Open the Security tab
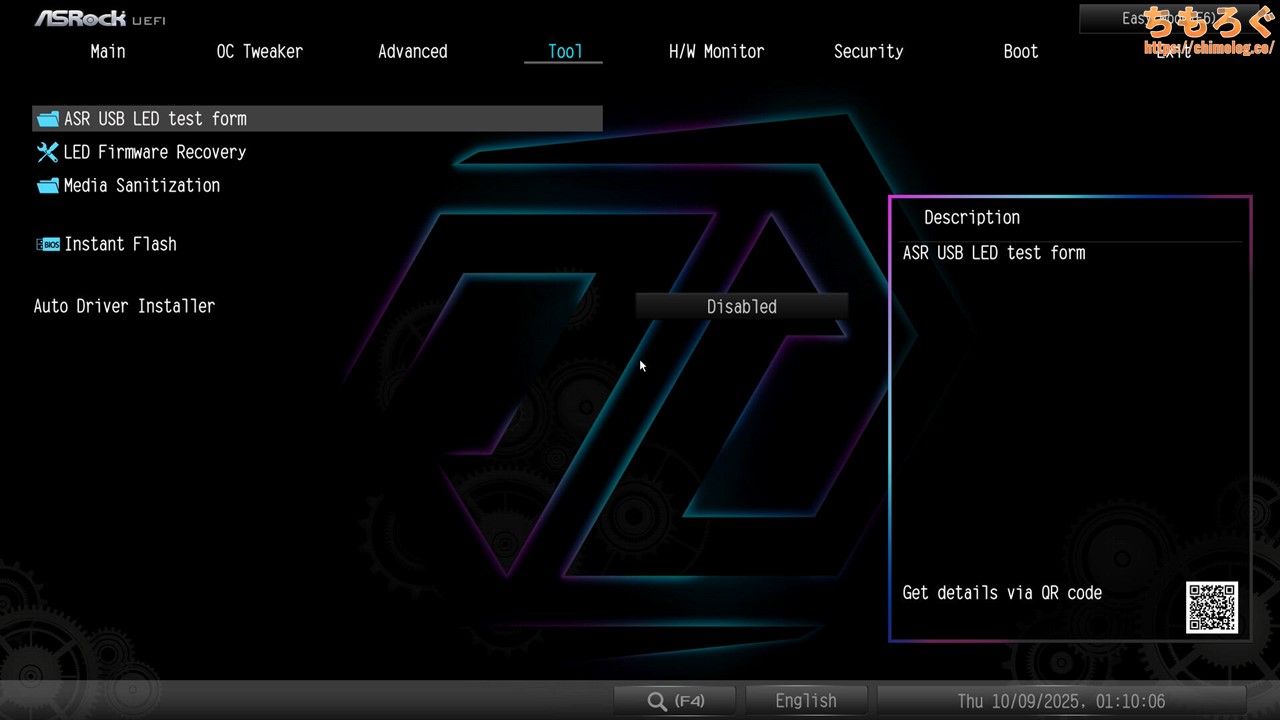1280x720 pixels. (x=868, y=52)
